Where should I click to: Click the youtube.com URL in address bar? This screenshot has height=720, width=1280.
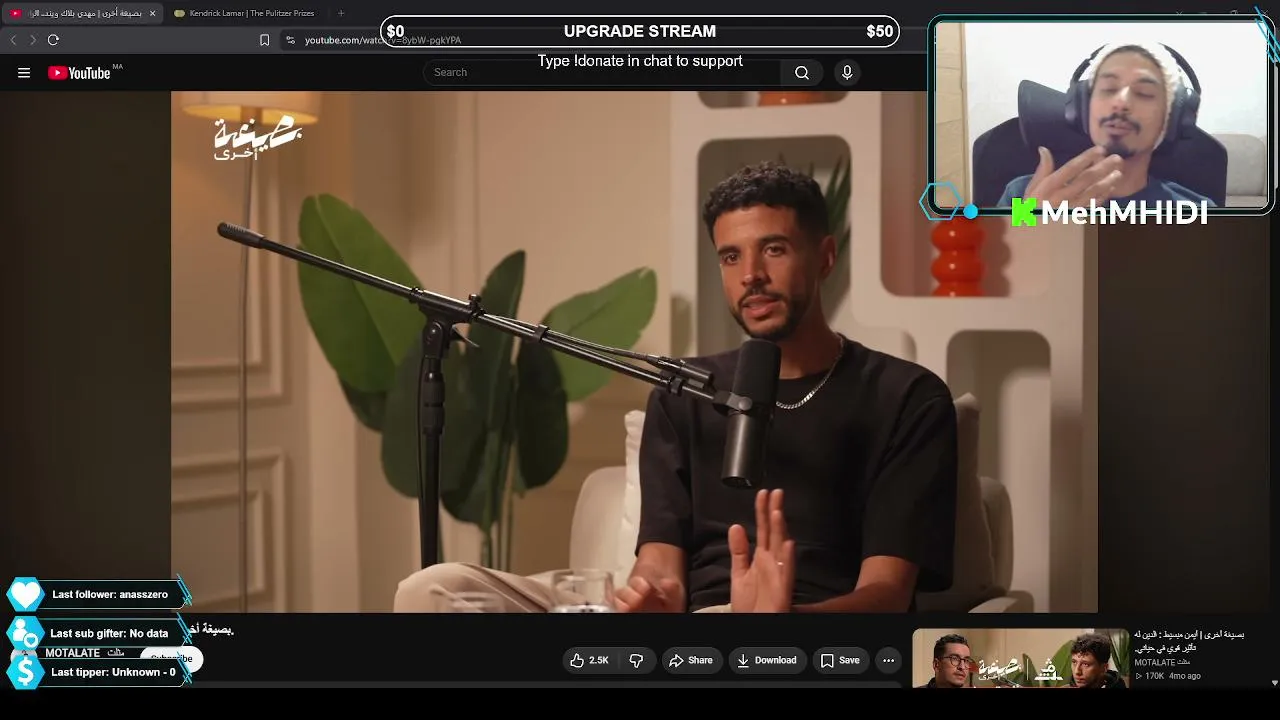[x=383, y=40]
